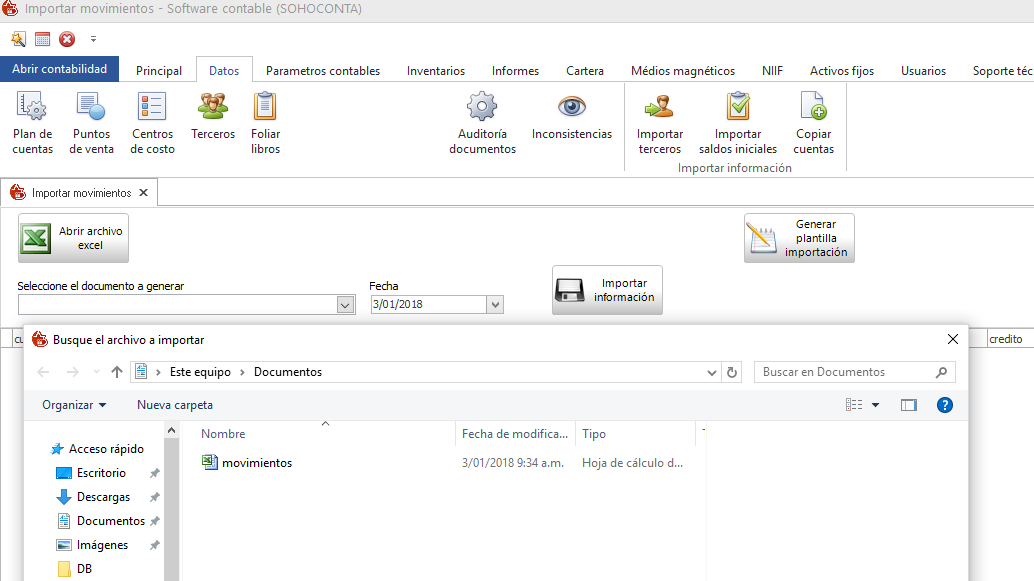The image size is (1034, 581).
Task: Click Importar saldos iniciales icon
Action: 738,107
